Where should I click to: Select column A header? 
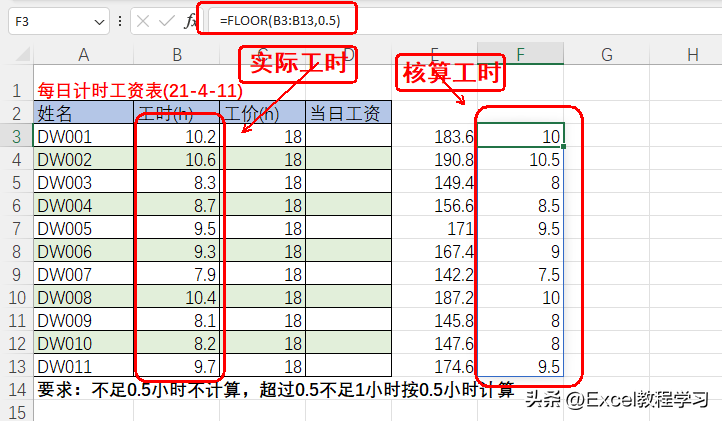click(x=83, y=55)
